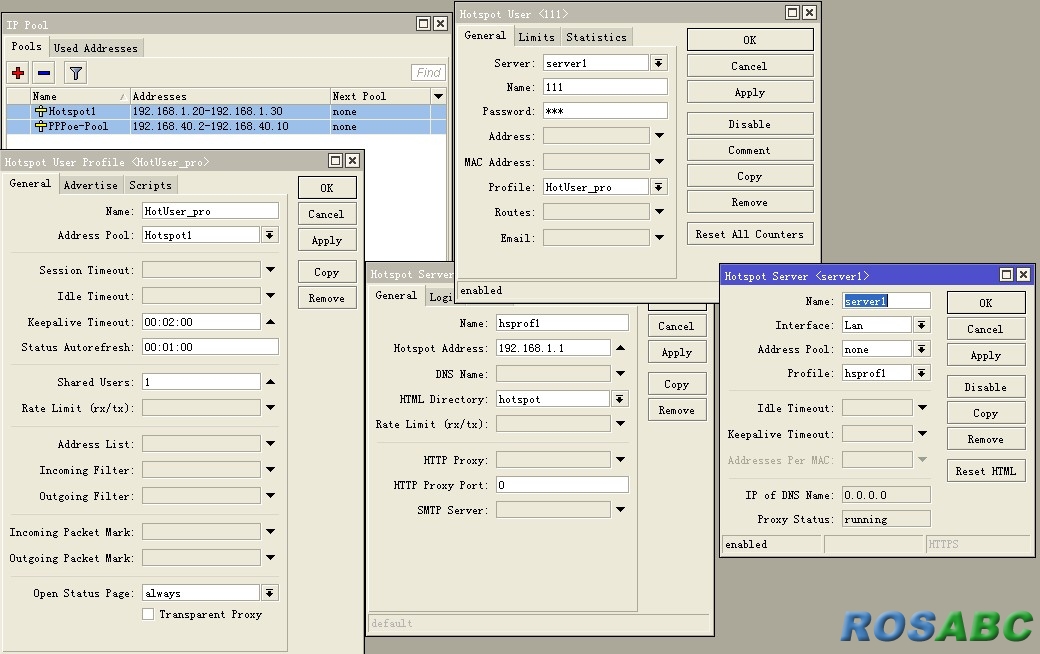Expand the Address List field
Viewport: 1040px width, 654px height.
coord(271,443)
